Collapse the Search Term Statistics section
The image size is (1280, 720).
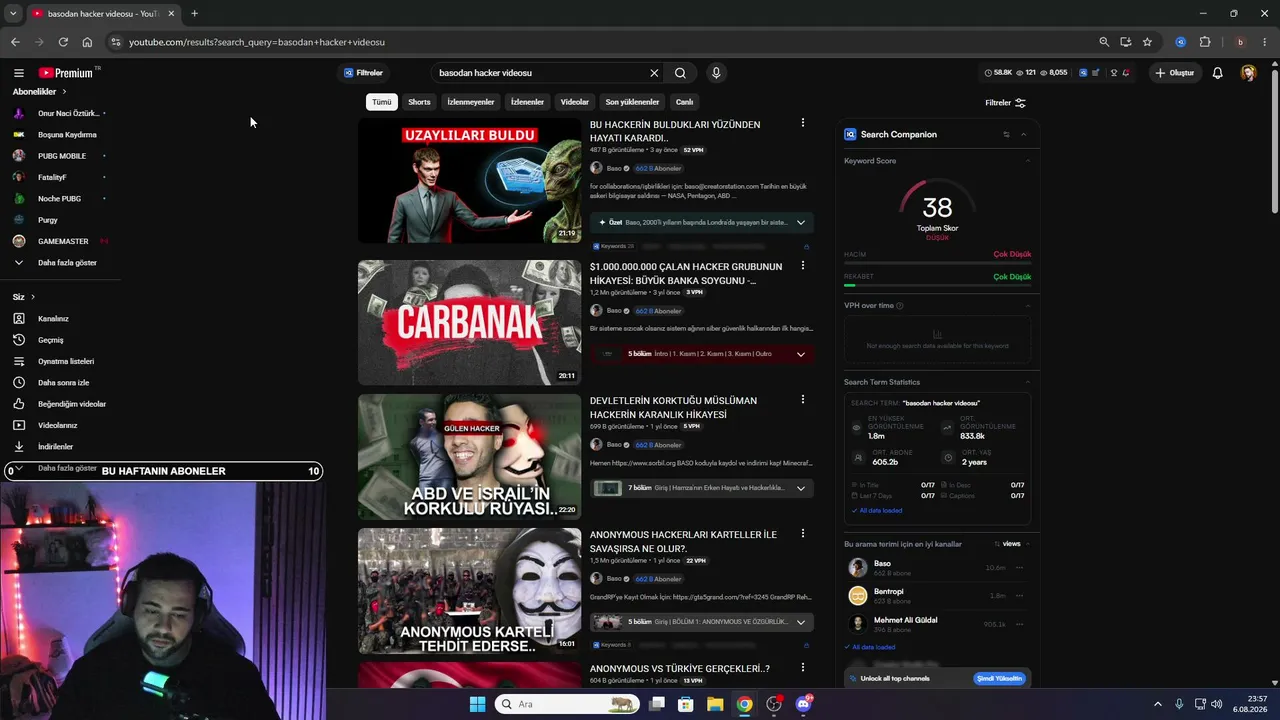(1028, 382)
